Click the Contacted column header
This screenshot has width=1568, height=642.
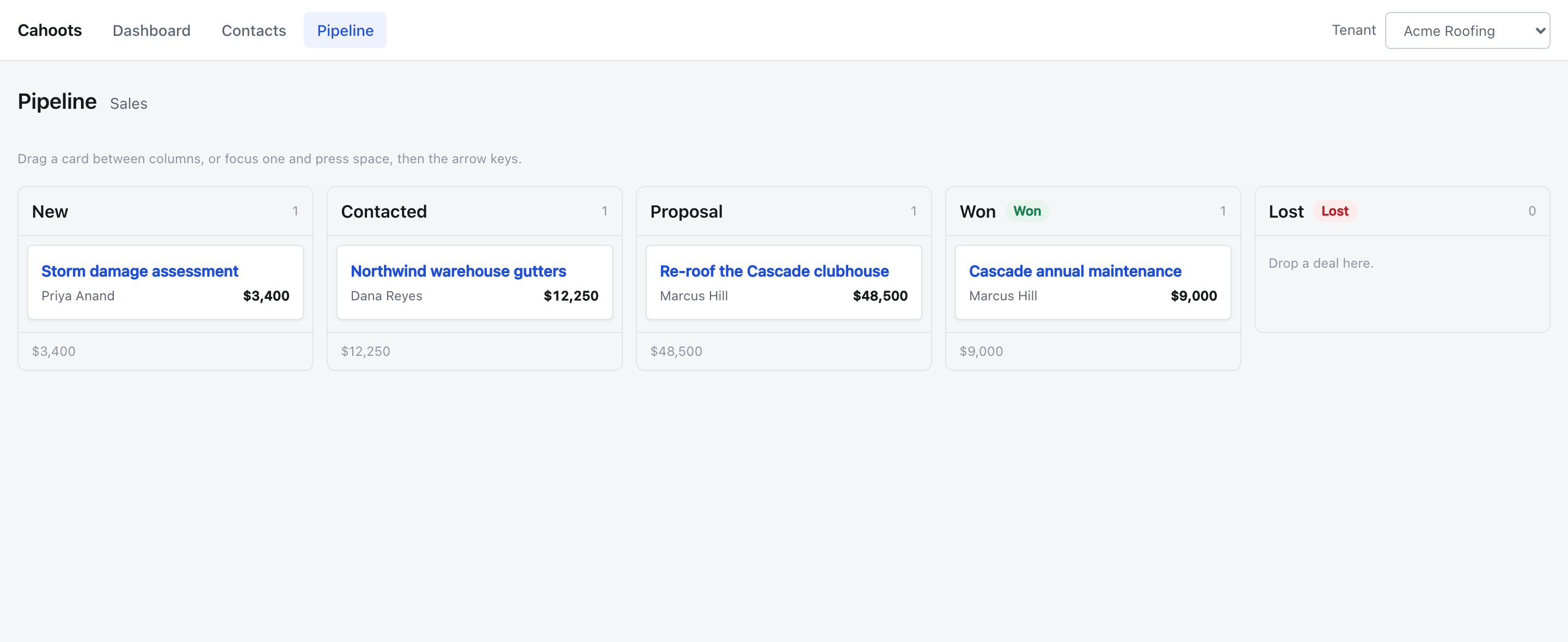click(x=475, y=211)
